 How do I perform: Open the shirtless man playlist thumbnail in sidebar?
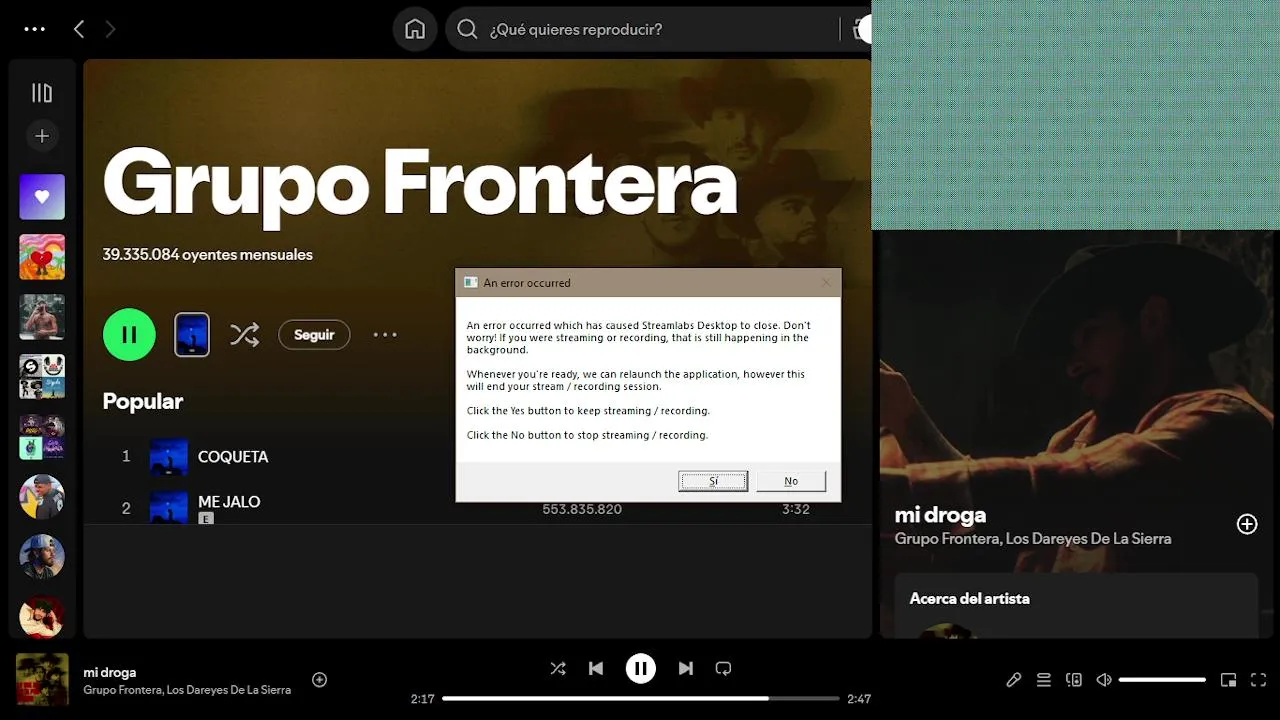[42, 317]
